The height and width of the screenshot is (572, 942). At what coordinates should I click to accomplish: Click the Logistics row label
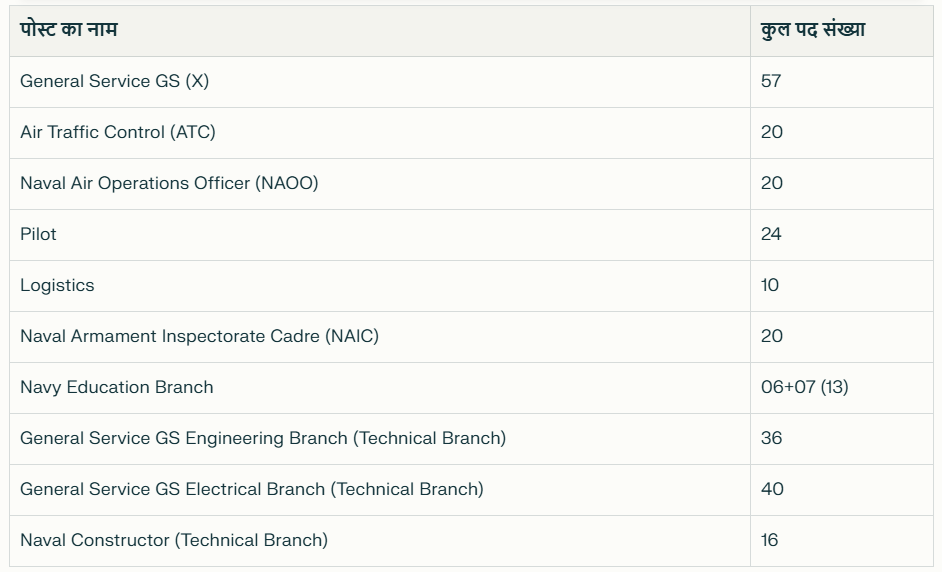tap(57, 285)
